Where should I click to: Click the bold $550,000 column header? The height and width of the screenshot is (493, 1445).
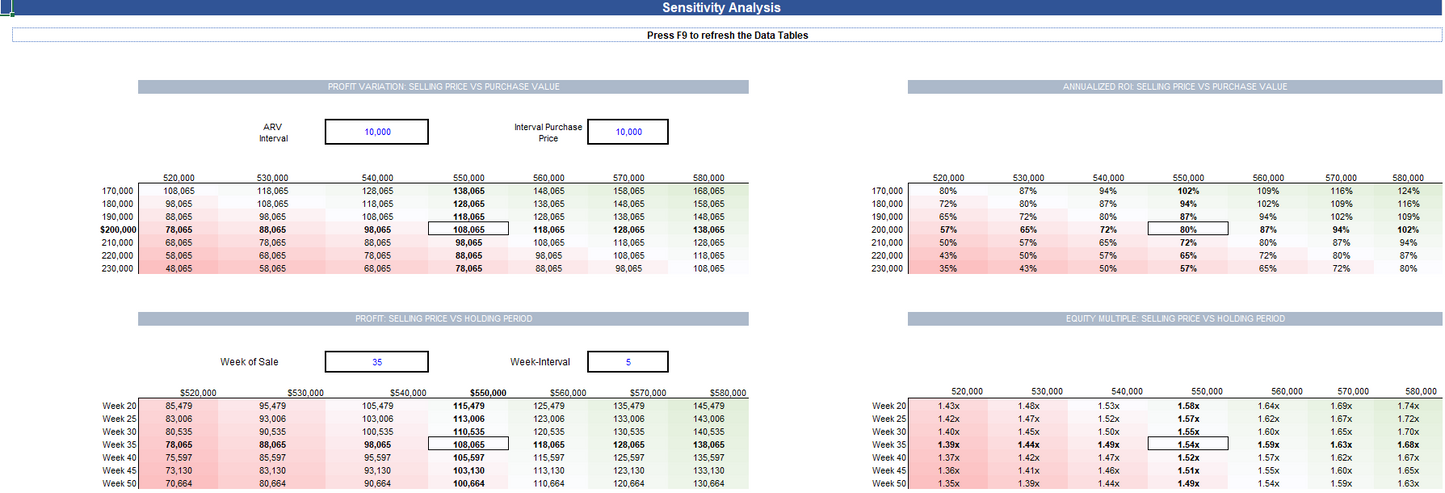(x=488, y=393)
